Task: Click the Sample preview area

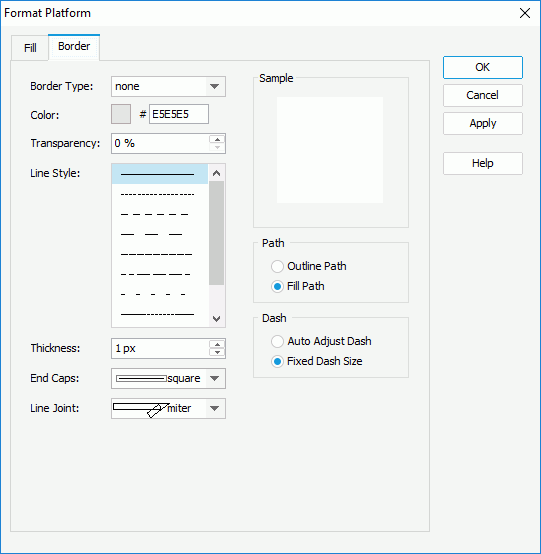Action: pos(330,150)
